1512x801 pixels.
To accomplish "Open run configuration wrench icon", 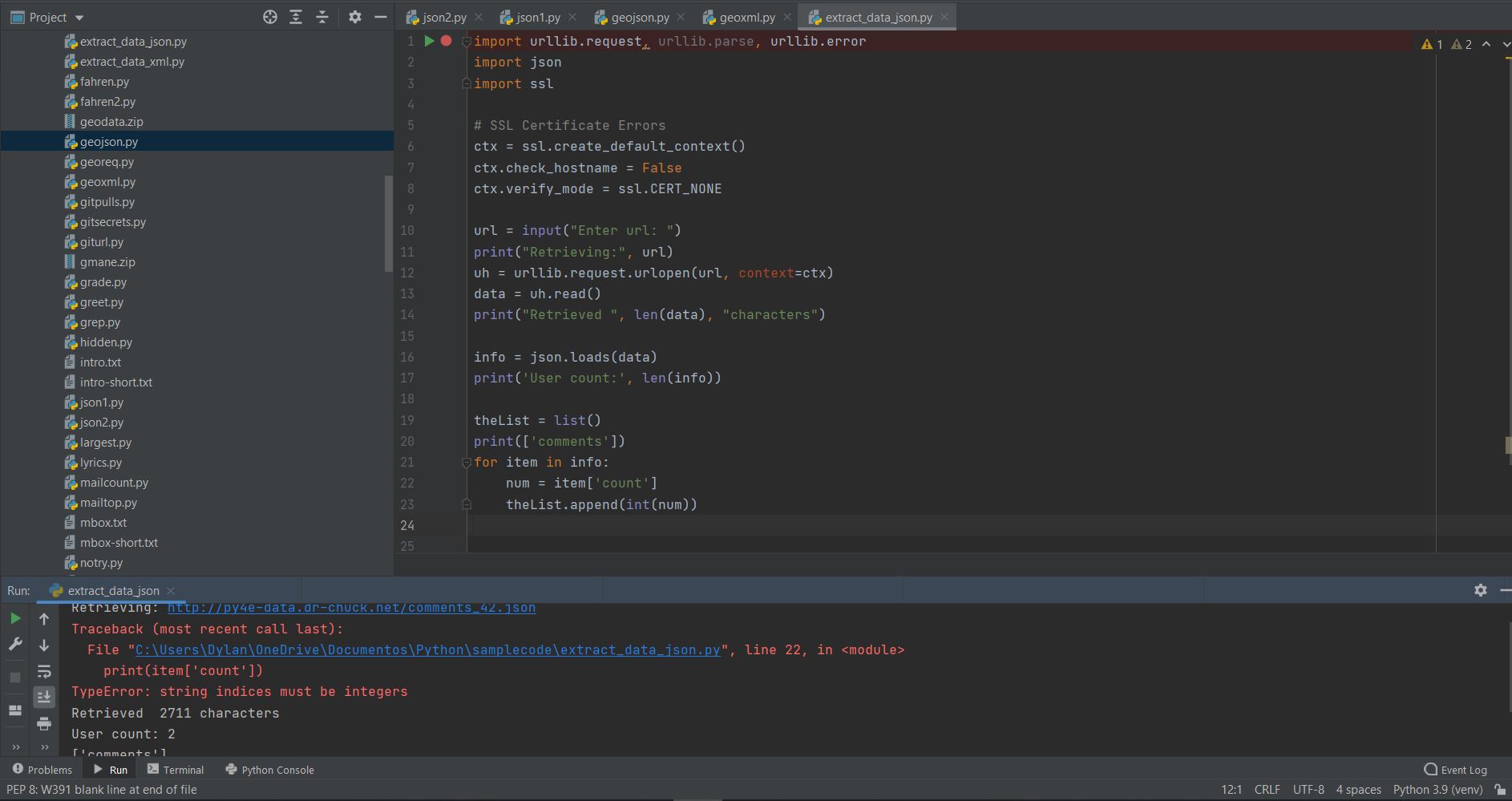I will (x=15, y=645).
